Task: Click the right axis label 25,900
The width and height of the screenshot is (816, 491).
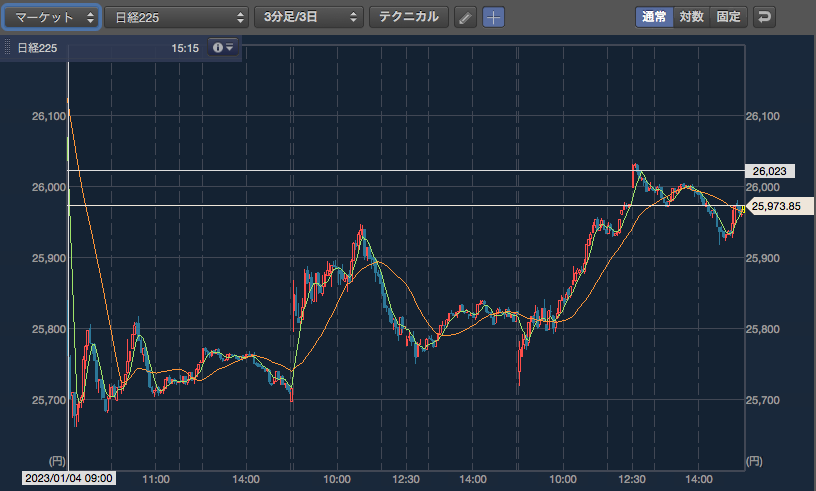Action: click(x=763, y=258)
